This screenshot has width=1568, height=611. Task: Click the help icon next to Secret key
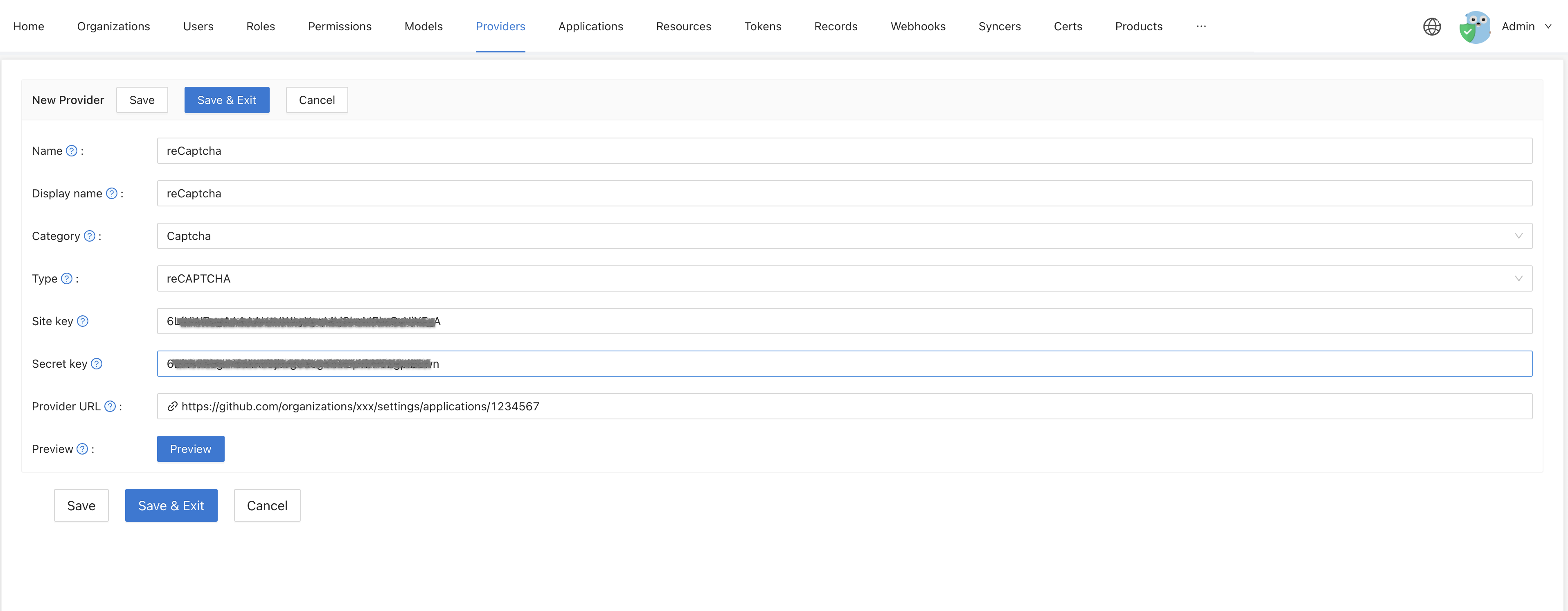point(97,363)
